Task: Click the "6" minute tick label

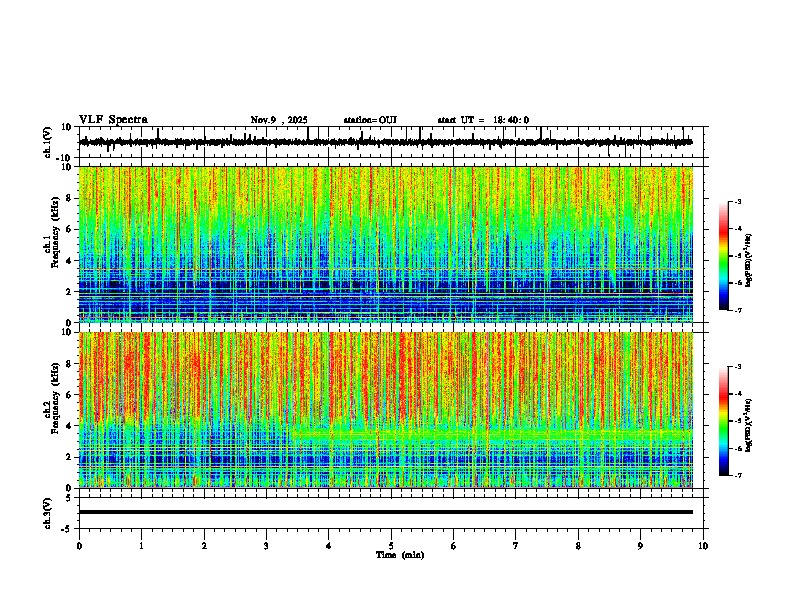Action: 454,546
